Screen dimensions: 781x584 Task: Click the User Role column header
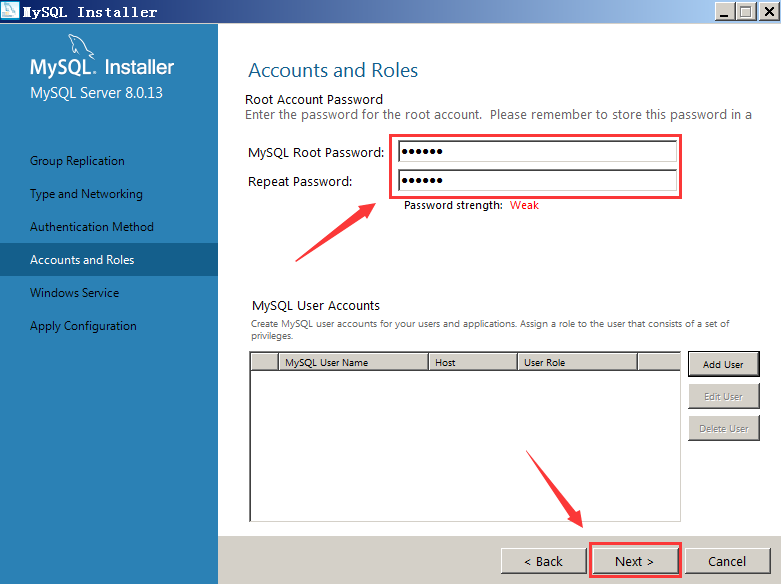click(577, 362)
